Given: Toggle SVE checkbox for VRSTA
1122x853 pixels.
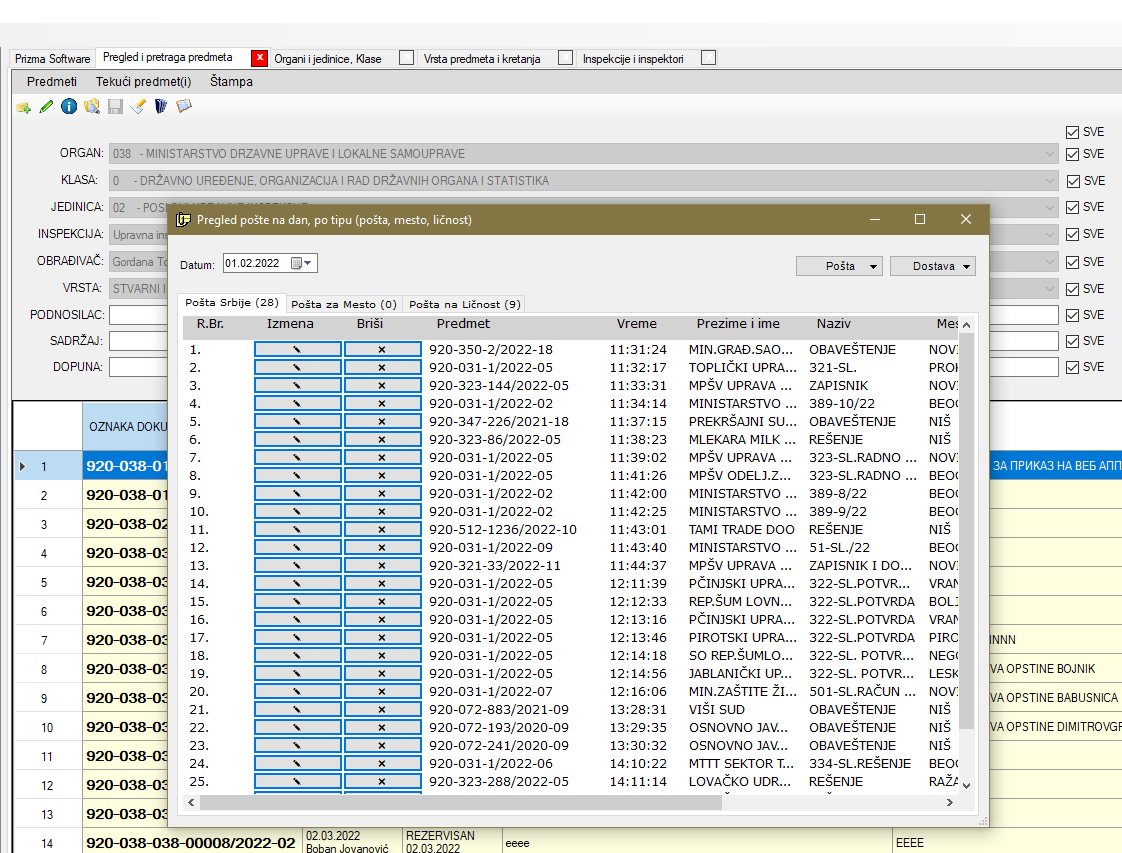Looking at the screenshot, I should tap(1072, 289).
